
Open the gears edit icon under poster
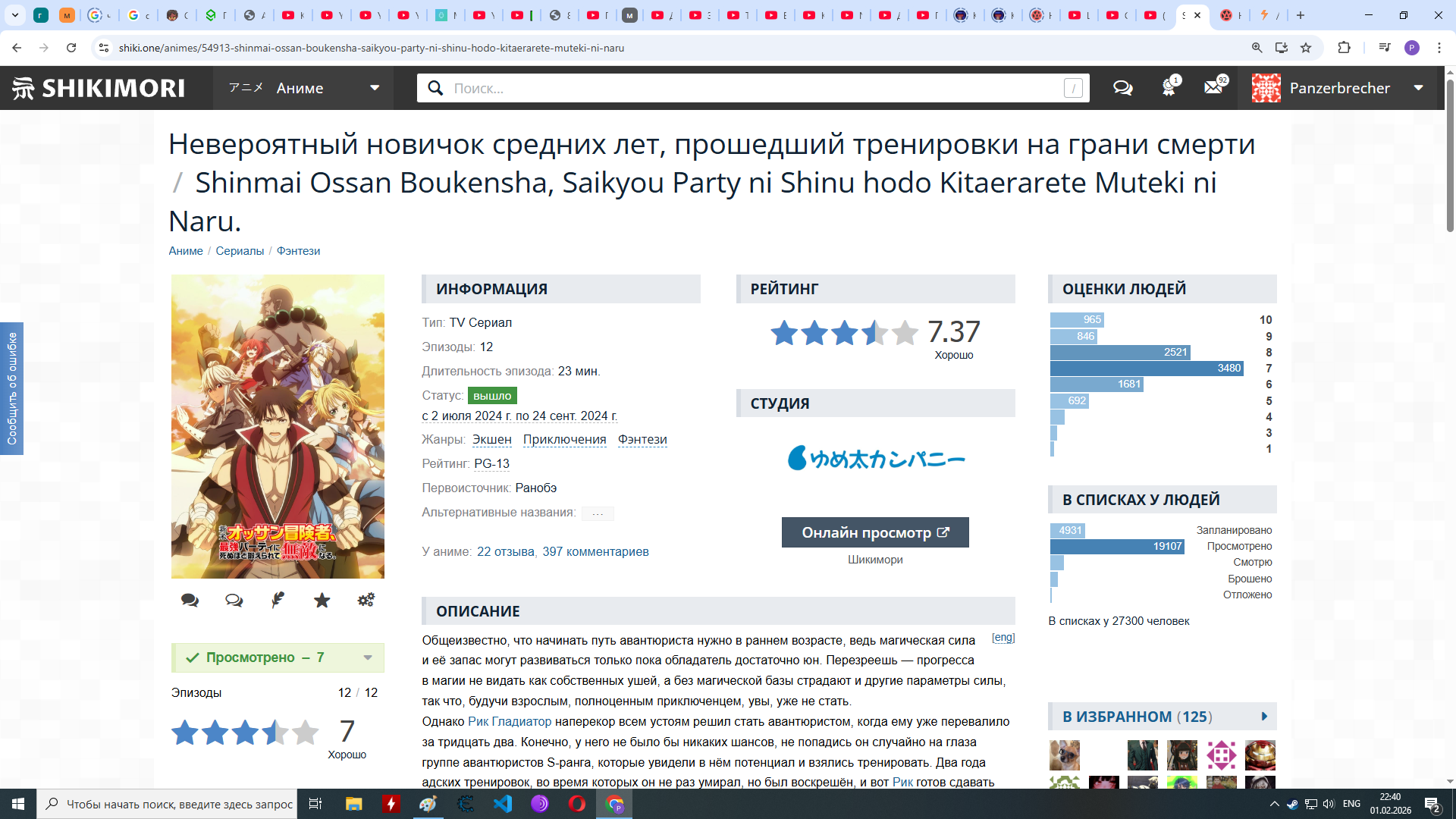[x=366, y=601]
